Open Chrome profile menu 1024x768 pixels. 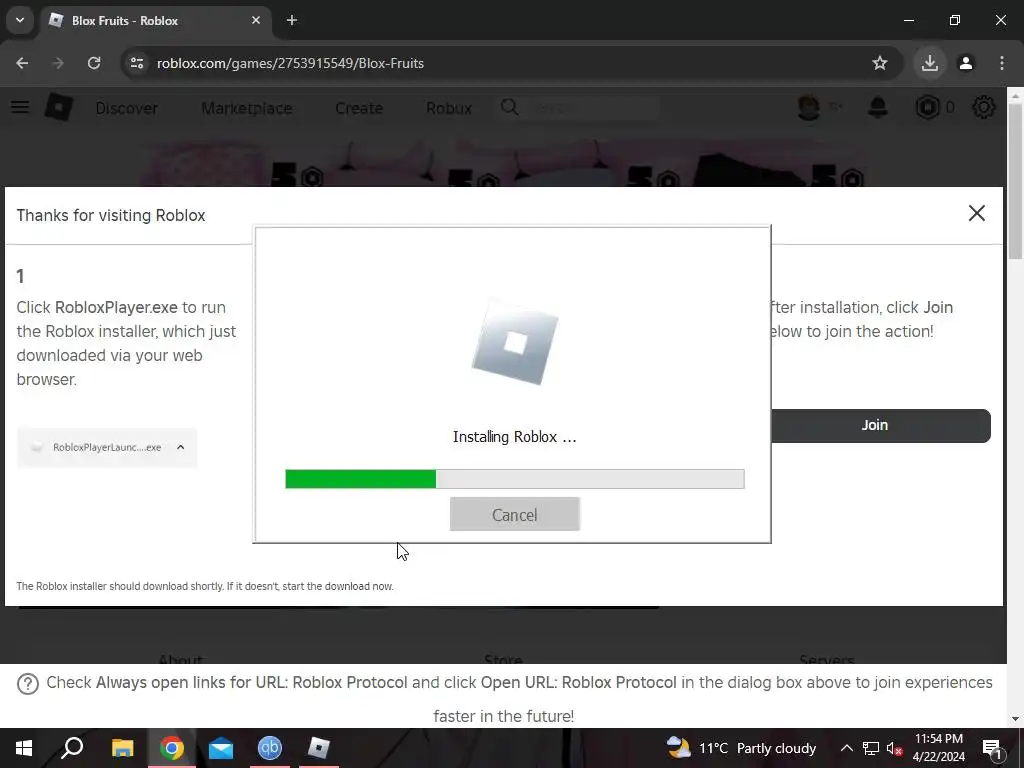click(966, 63)
